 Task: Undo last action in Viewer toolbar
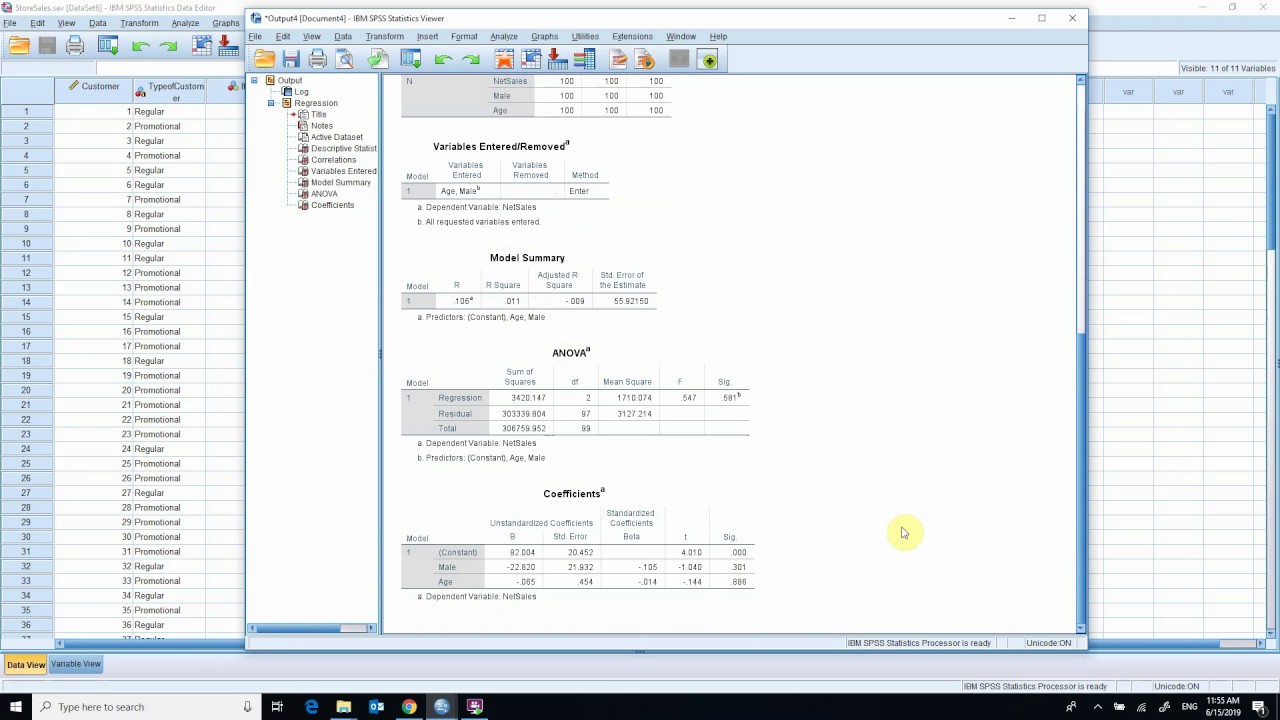click(x=443, y=60)
